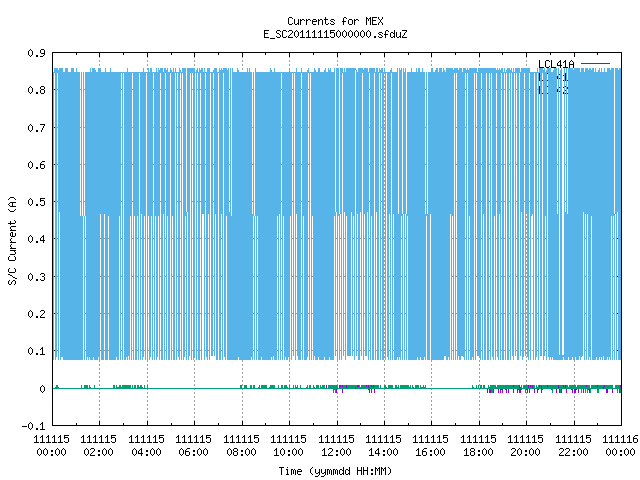Click the 0.6 y-axis tick label
The image size is (640, 480).
[36, 165]
